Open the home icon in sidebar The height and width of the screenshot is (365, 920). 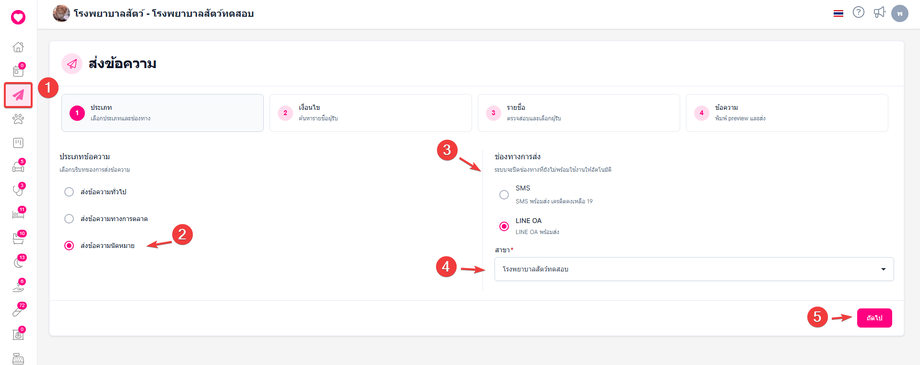click(x=18, y=47)
